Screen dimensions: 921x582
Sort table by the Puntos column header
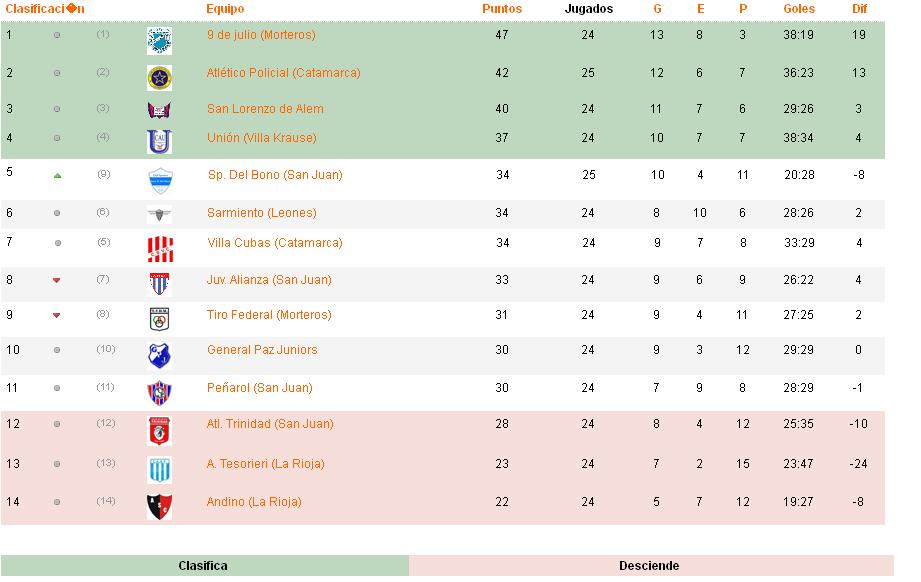502,9
